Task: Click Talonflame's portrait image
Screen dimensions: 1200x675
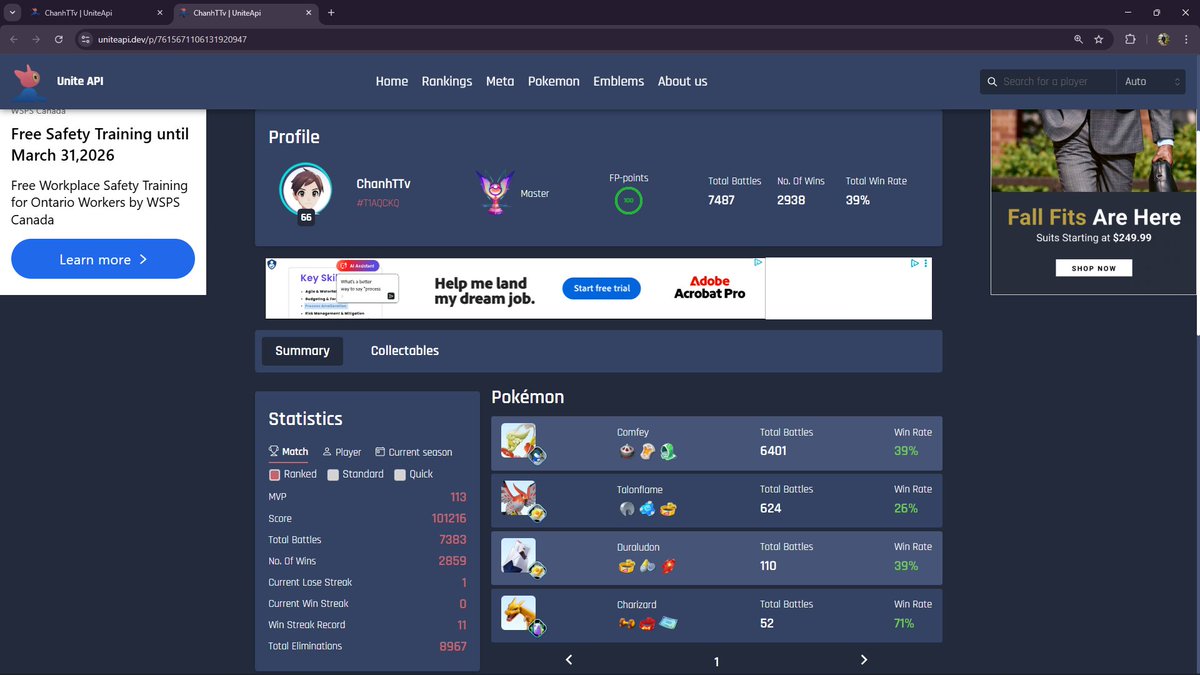Action: [518, 499]
